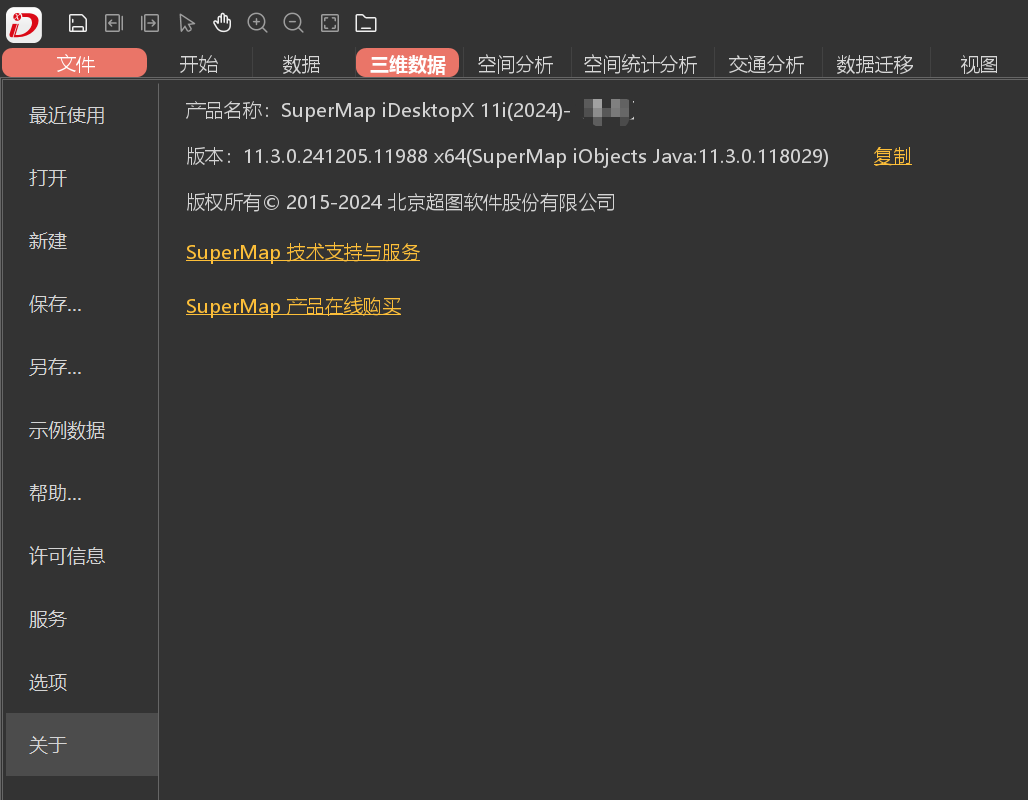
Task: Click the zoom in magnifier icon
Action: [257, 23]
